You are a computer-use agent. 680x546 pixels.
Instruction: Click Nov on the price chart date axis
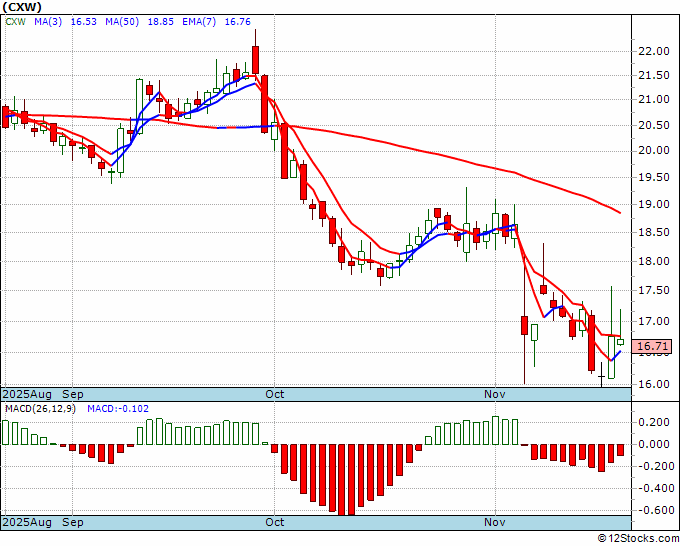(495, 394)
